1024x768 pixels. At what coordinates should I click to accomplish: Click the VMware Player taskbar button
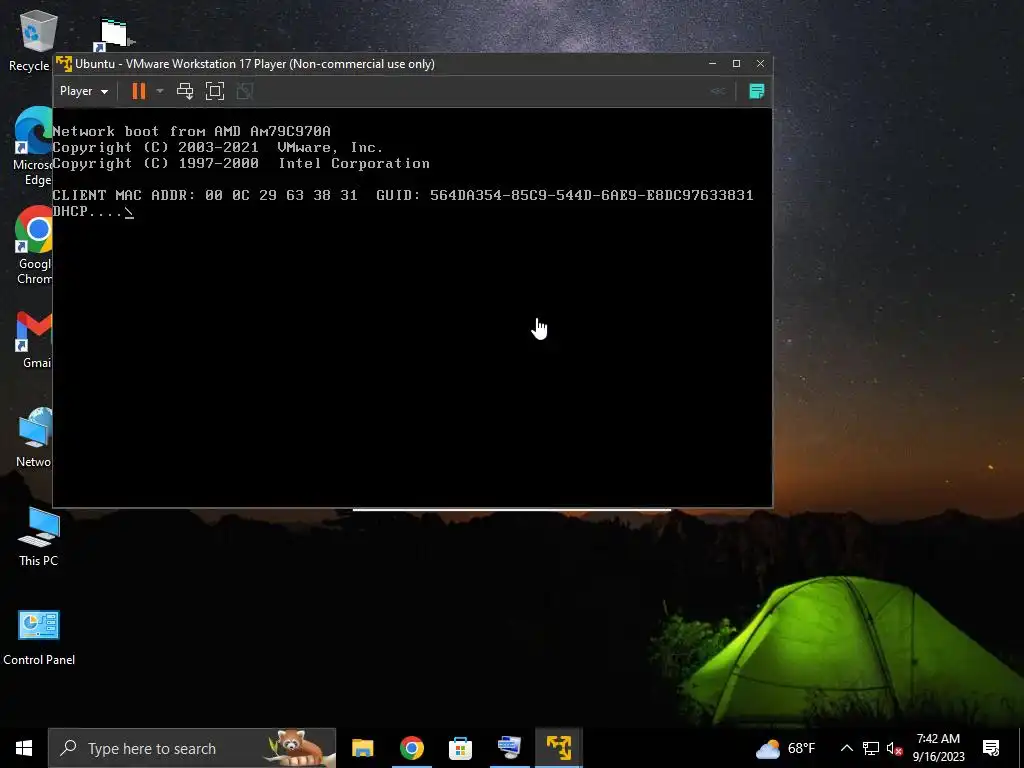coord(559,748)
